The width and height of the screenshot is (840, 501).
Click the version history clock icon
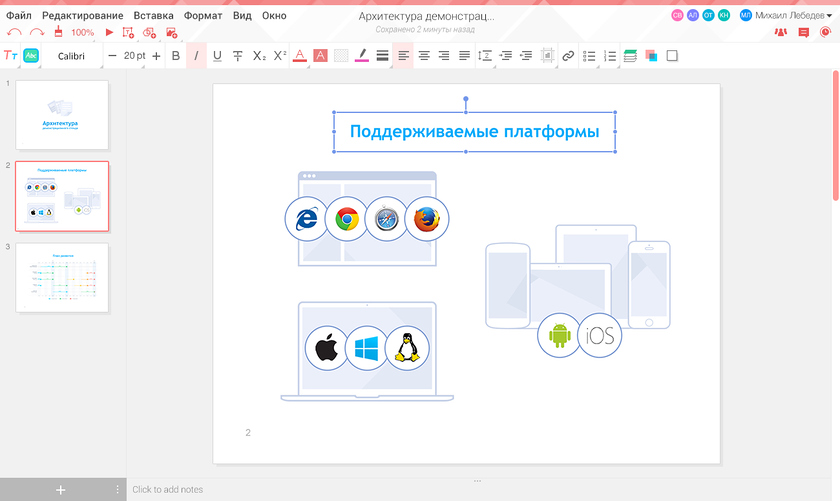(x=826, y=33)
